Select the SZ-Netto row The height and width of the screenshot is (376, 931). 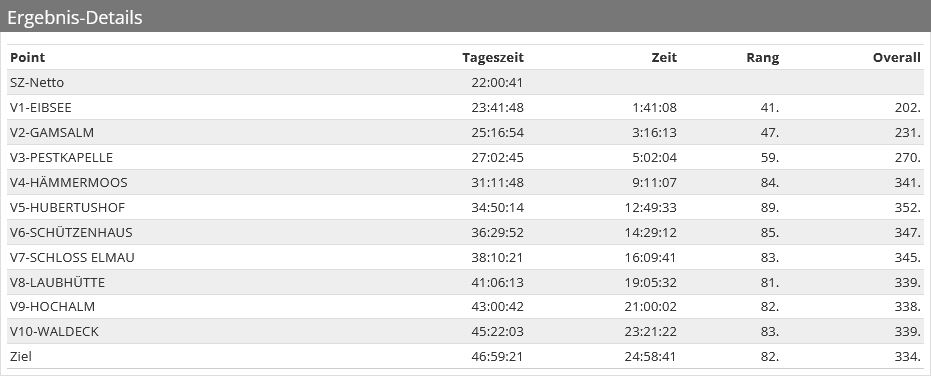(x=466, y=83)
